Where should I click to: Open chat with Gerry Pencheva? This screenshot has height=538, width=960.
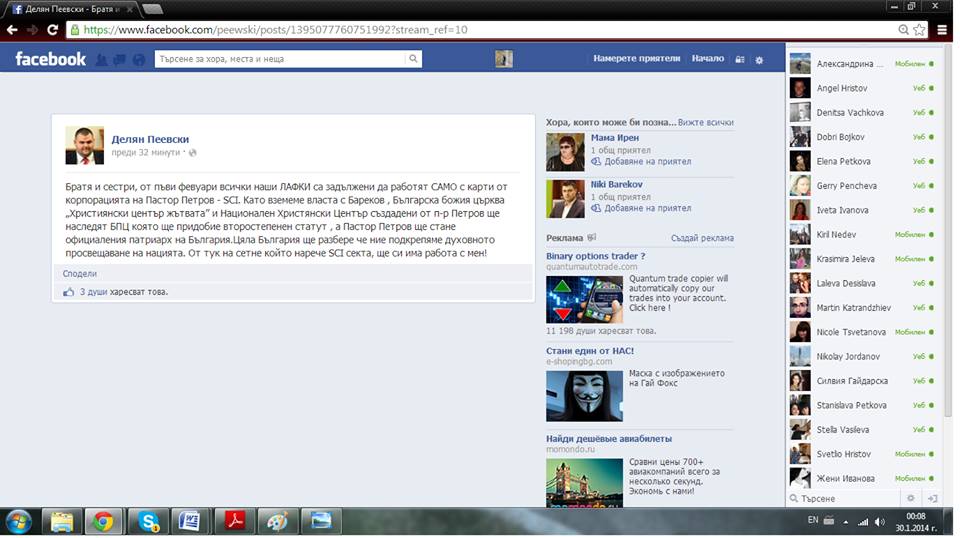[863, 185]
